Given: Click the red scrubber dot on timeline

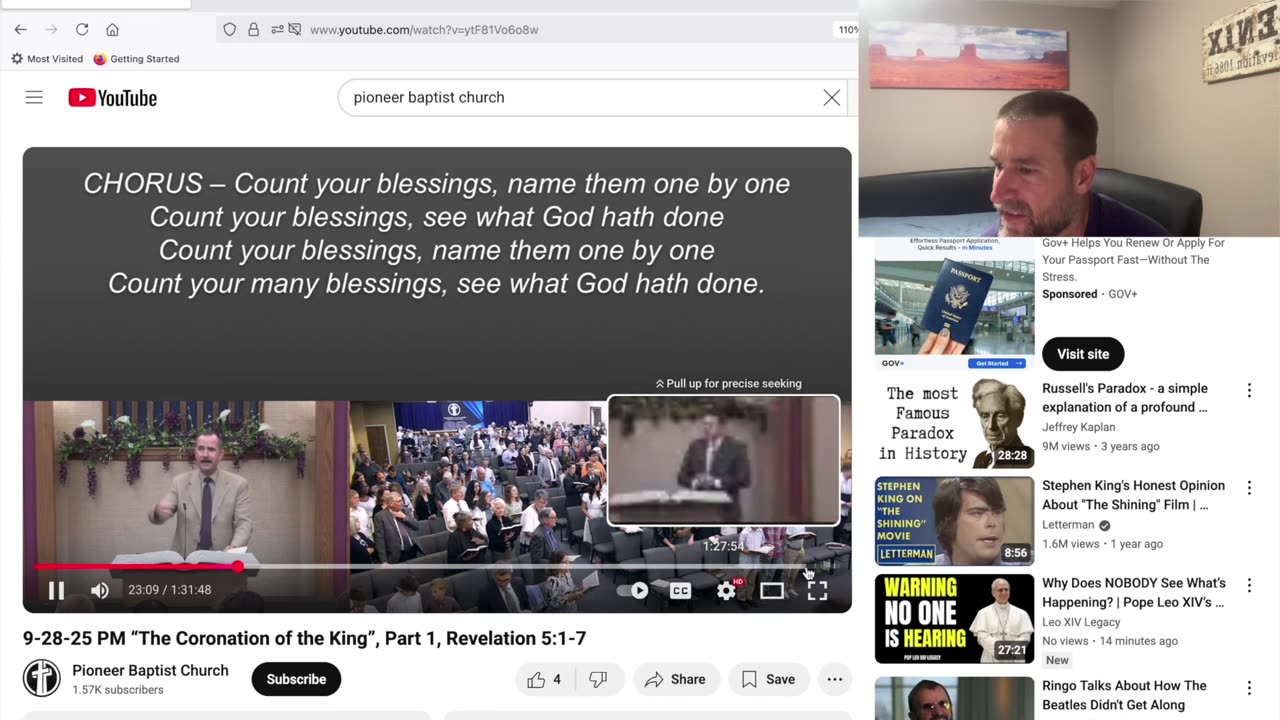Looking at the screenshot, I should point(238,567).
